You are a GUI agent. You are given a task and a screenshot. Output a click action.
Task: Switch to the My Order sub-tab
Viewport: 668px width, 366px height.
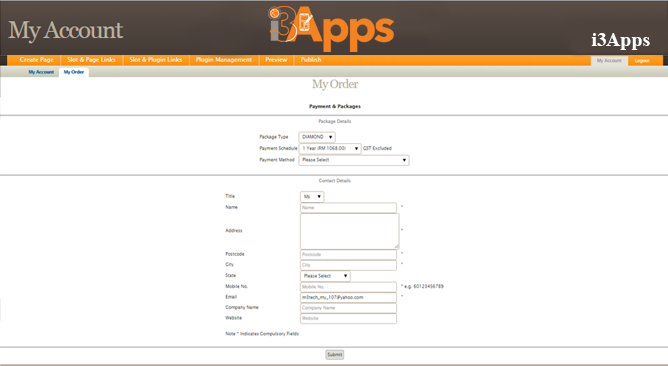[74, 72]
